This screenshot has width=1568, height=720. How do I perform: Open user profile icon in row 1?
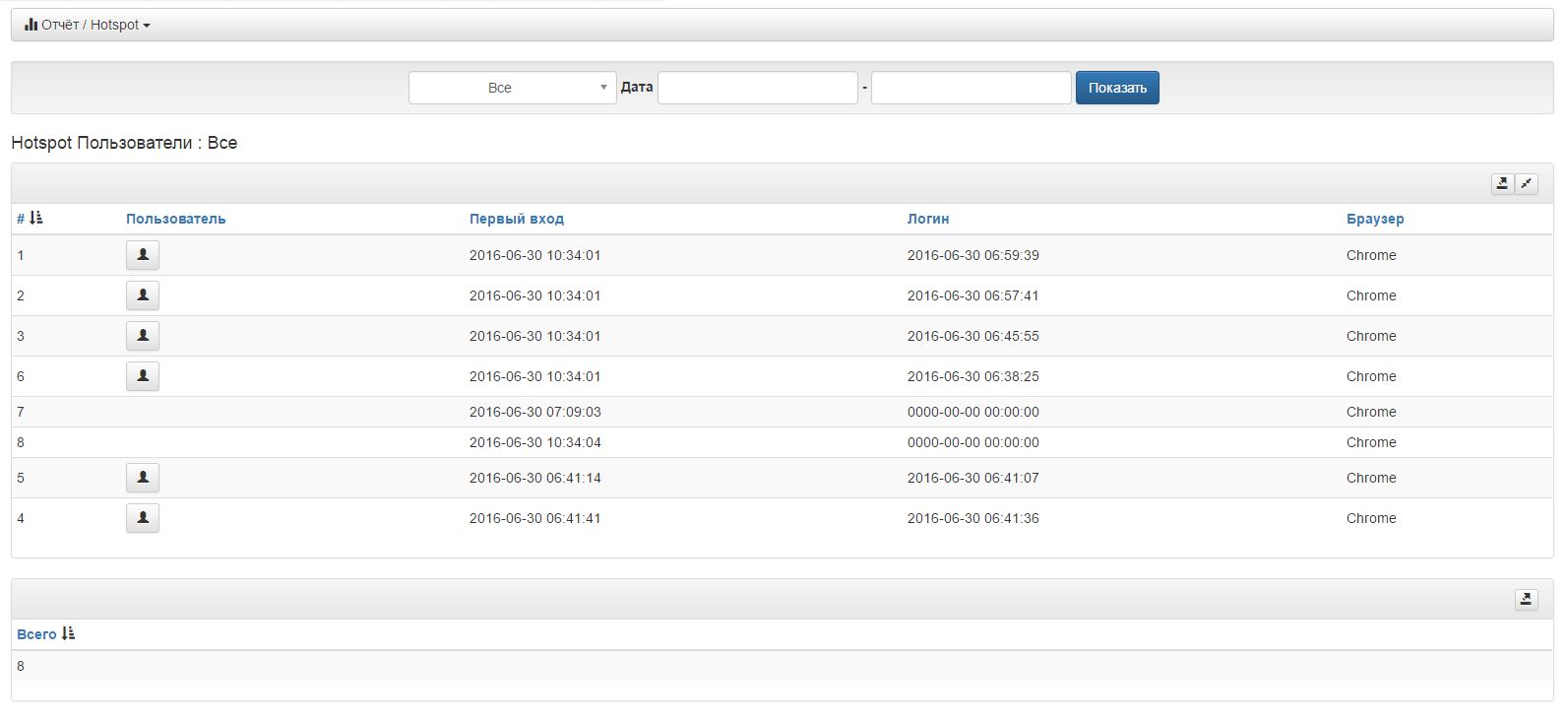coord(143,255)
